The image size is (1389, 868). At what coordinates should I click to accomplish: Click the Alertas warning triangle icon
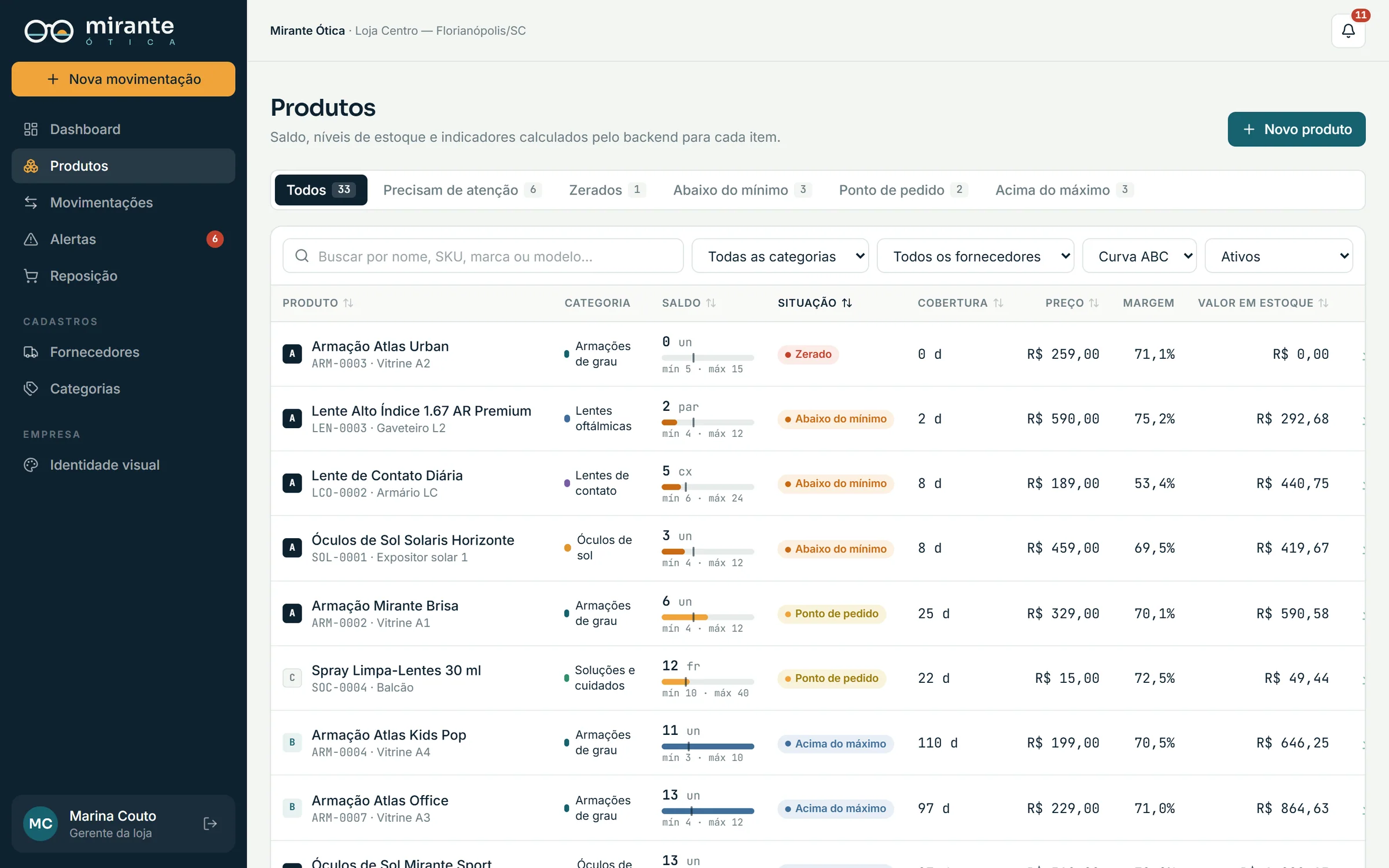click(31, 239)
